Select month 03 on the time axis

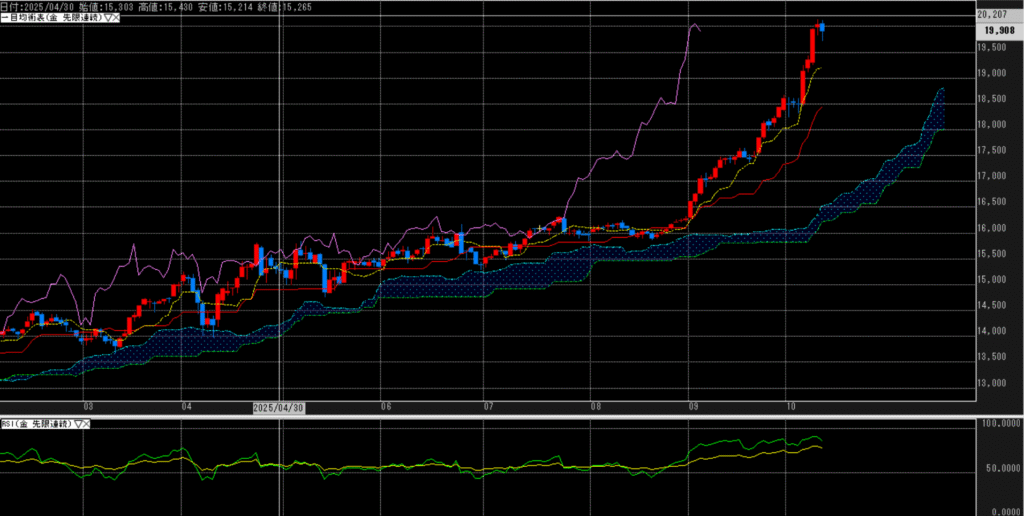pos(89,408)
